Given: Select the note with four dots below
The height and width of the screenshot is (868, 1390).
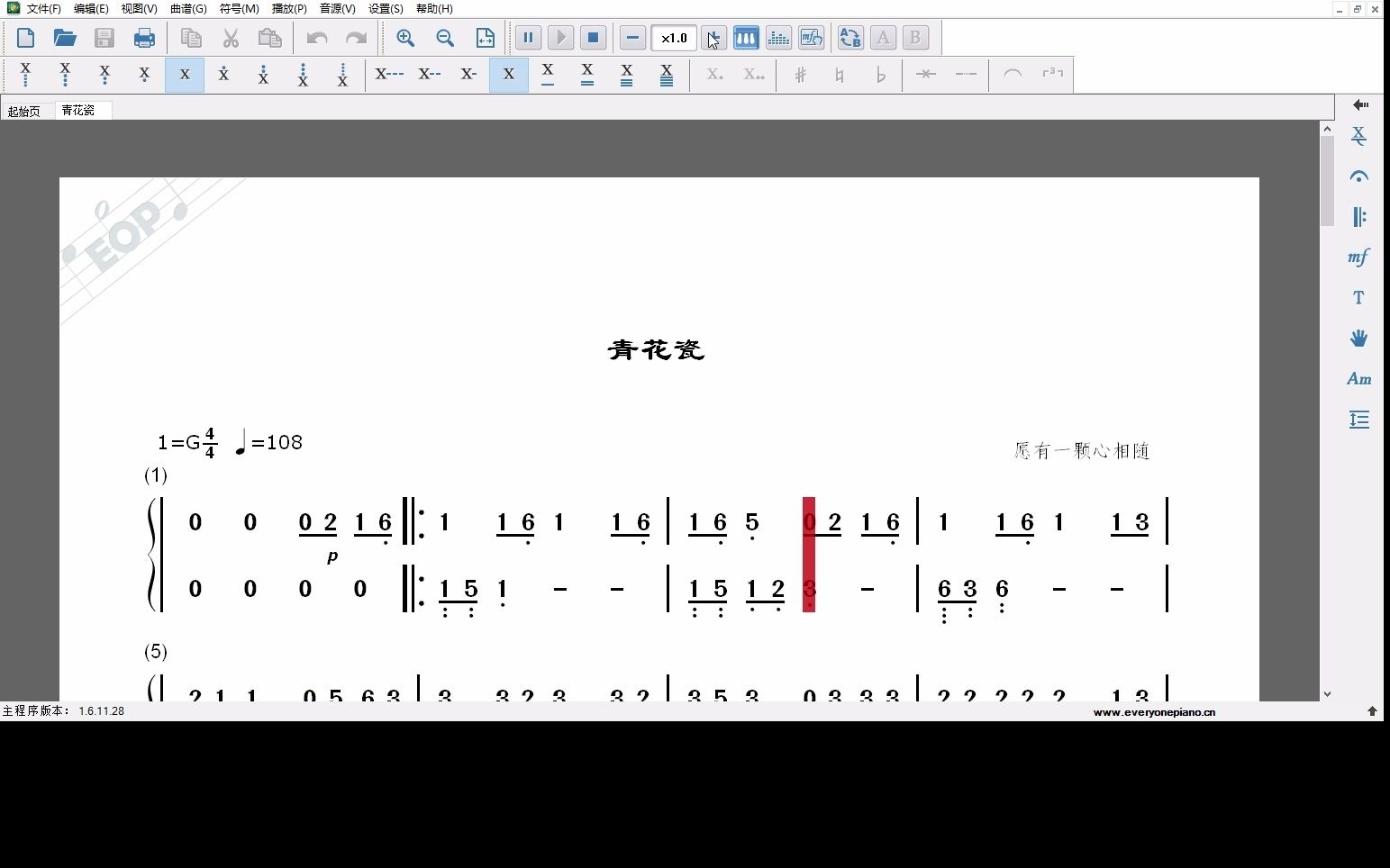Looking at the screenshot, I should pyautogui.click(x=25, y=75).
